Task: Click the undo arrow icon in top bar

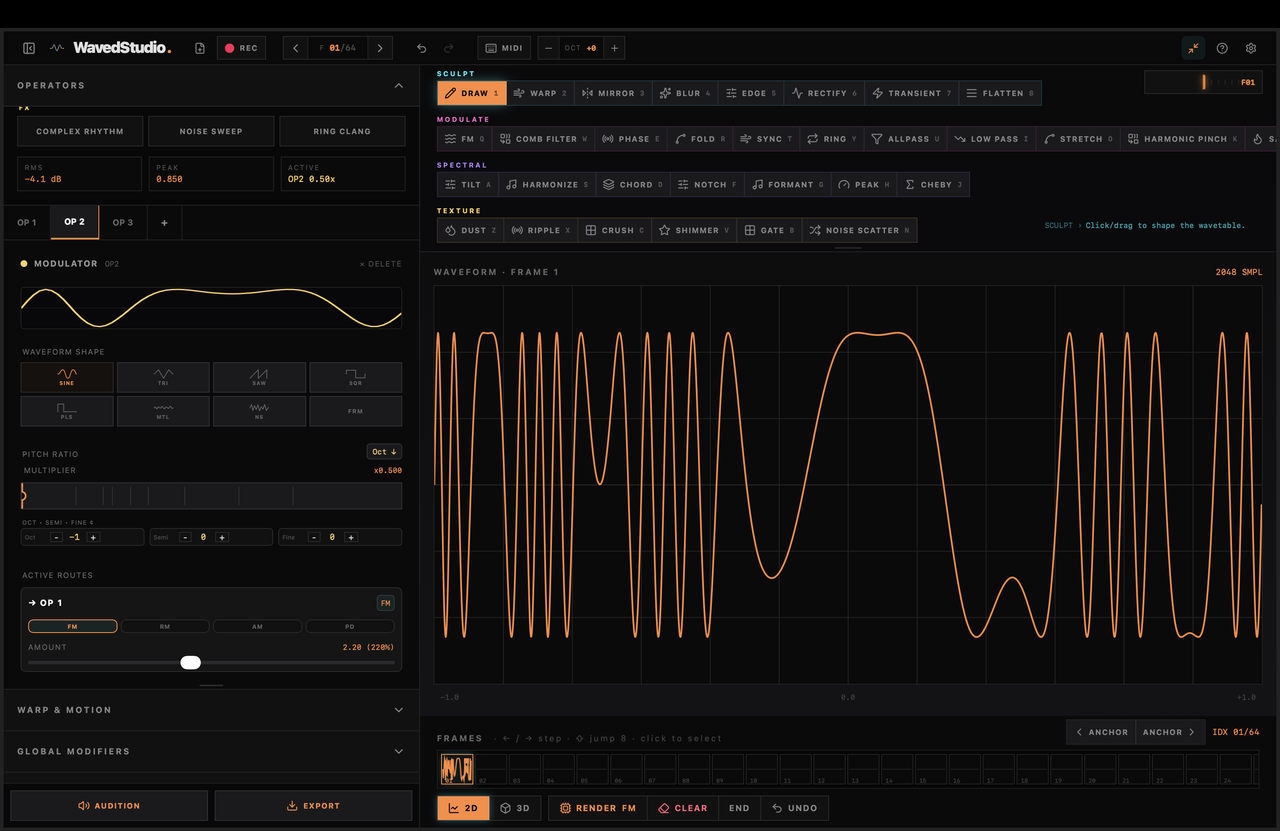Action: [421, 48]
